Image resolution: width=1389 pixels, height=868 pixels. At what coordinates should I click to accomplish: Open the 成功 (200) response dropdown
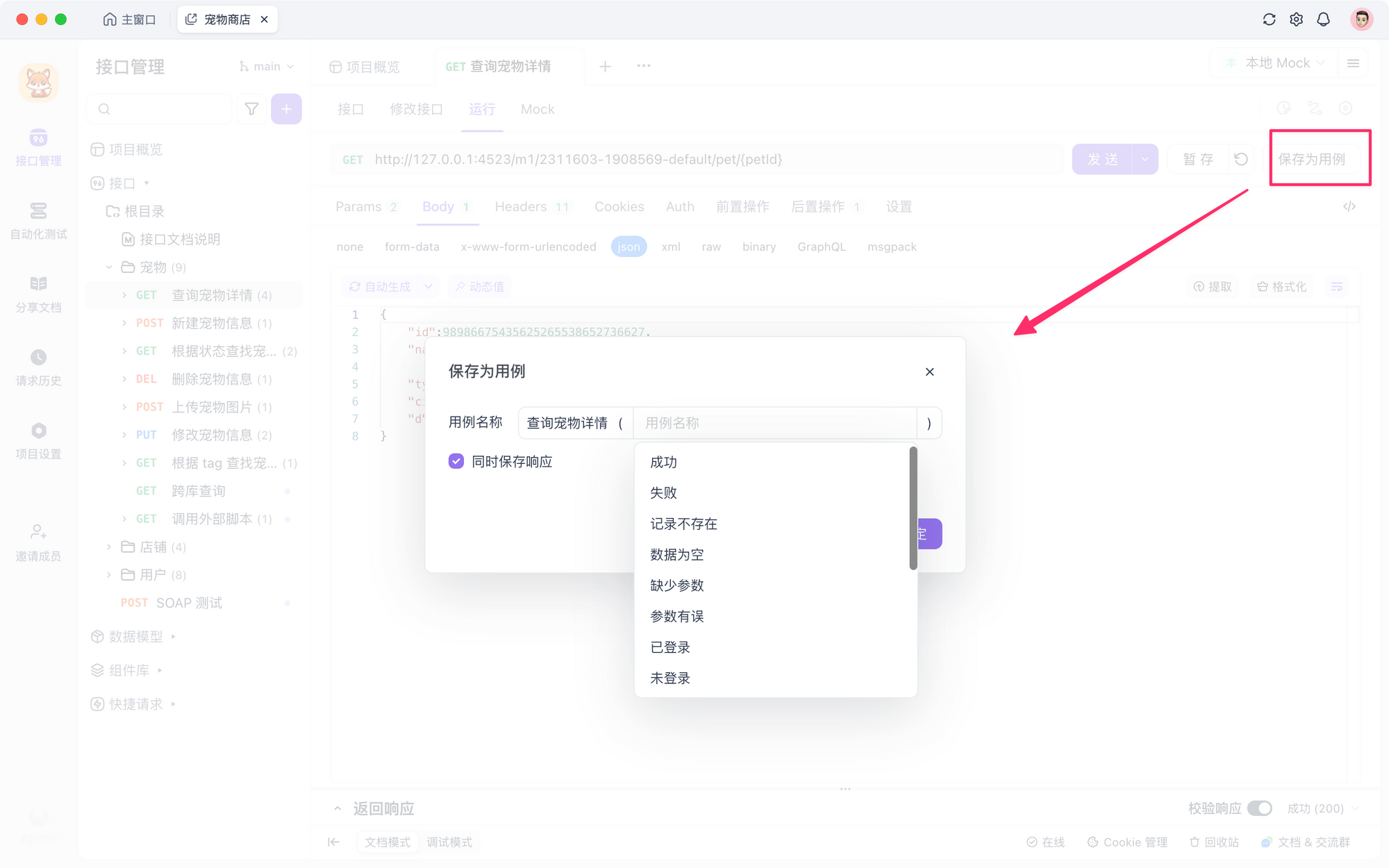pyautogui.click(x=1323, y=808)
